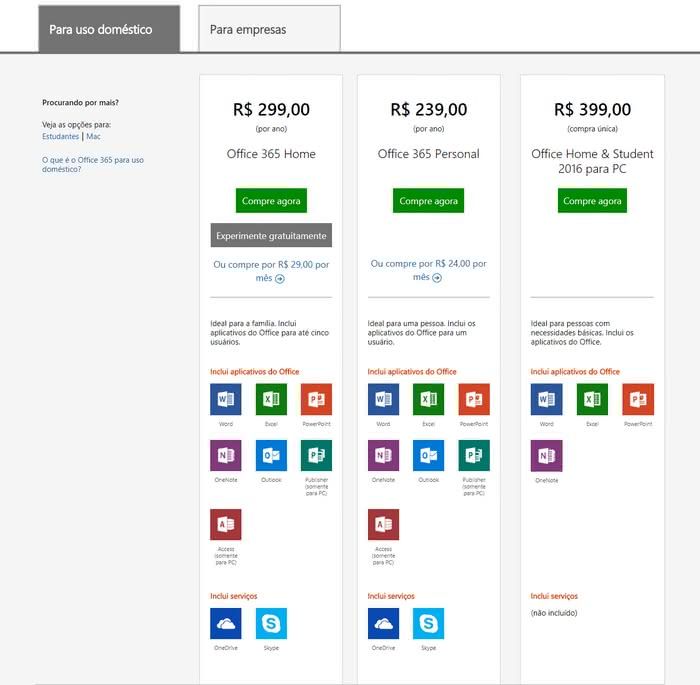This screenshot has height=685, width=700.
Task: Click the PowerPoint icon in Home & Student 2016
Action: click(x=638, y=399)
